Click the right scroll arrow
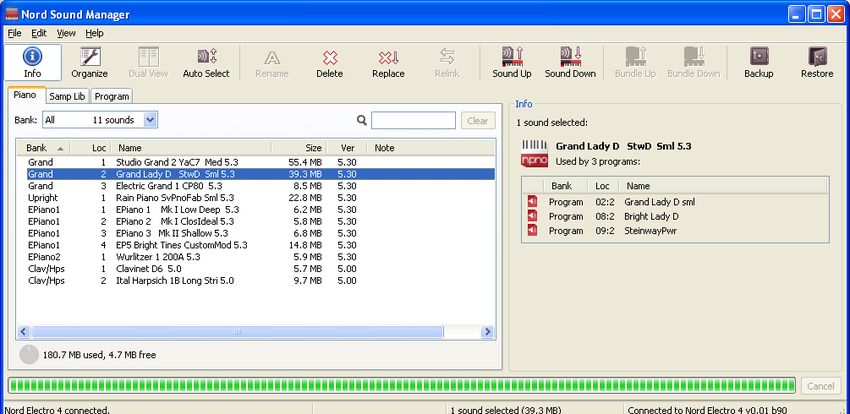This screenshot has height=414, width=850. pyautogui.click(x=487, y=332)
